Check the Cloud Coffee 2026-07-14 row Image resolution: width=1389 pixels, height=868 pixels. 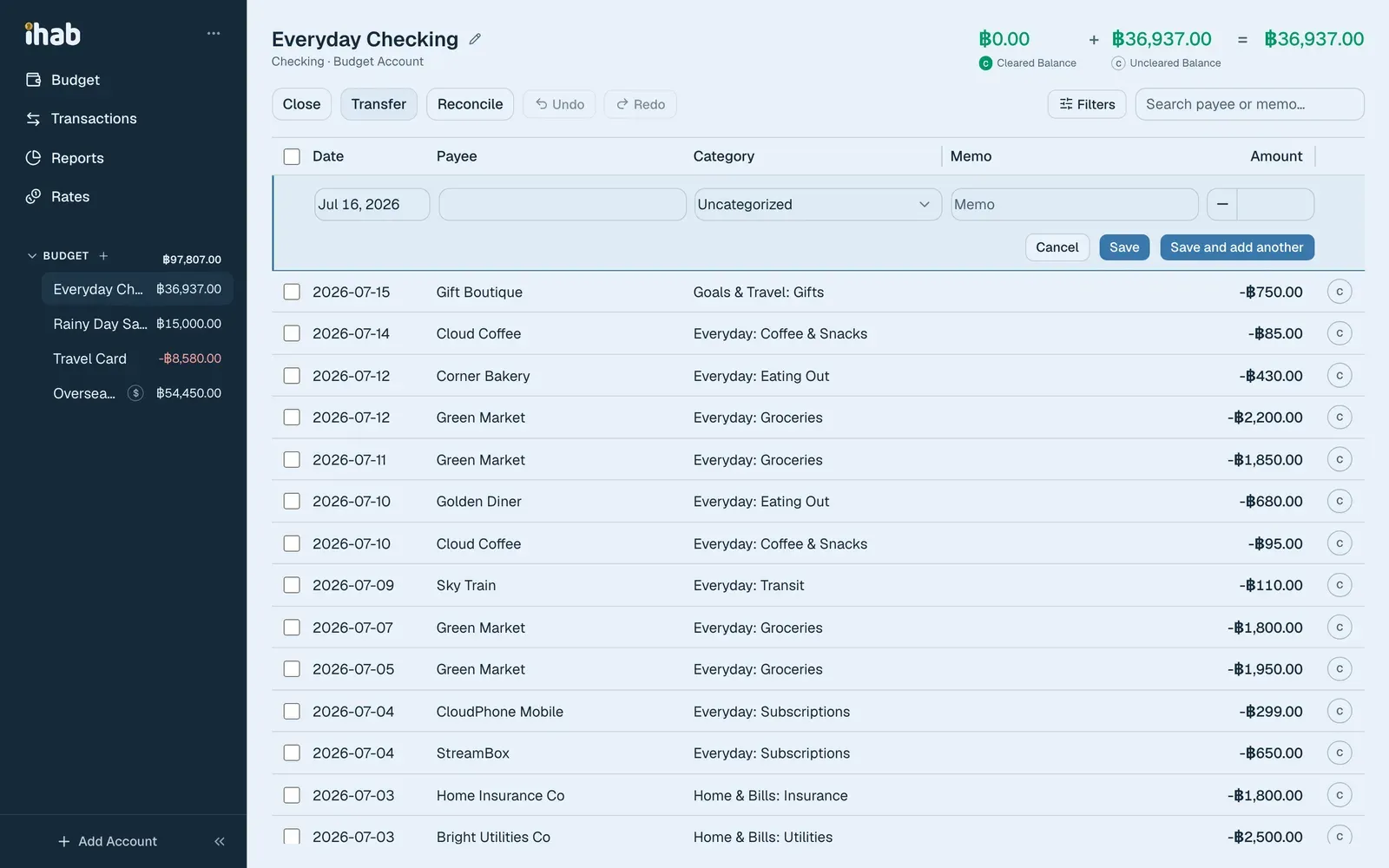(x=292, y=333)
